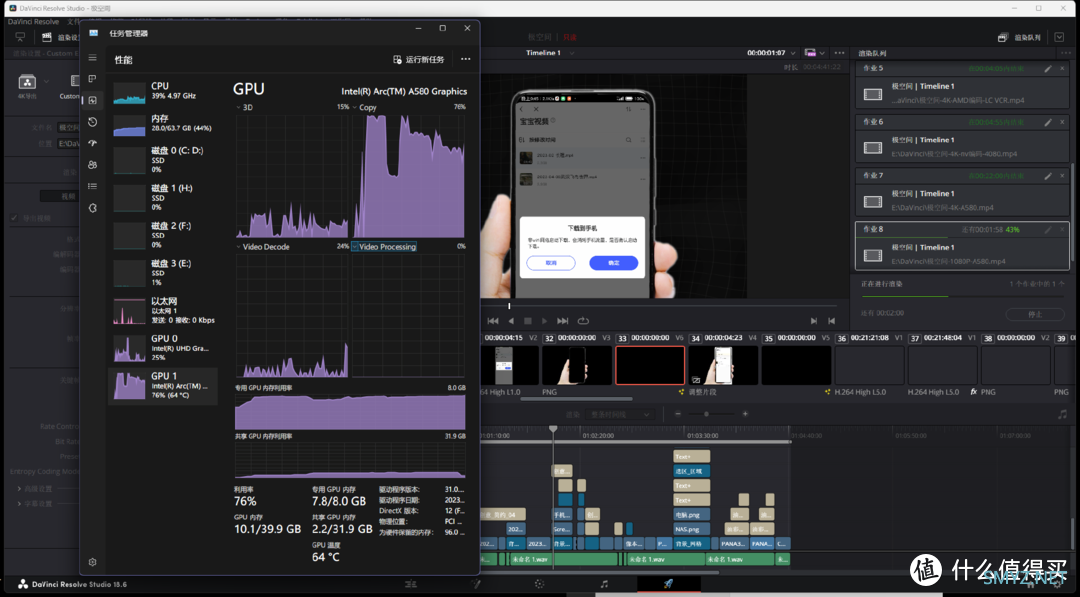Select 作业 5 AMD render job card
Viewport: 1080px width, 597px height.
(x=962, y=85)
